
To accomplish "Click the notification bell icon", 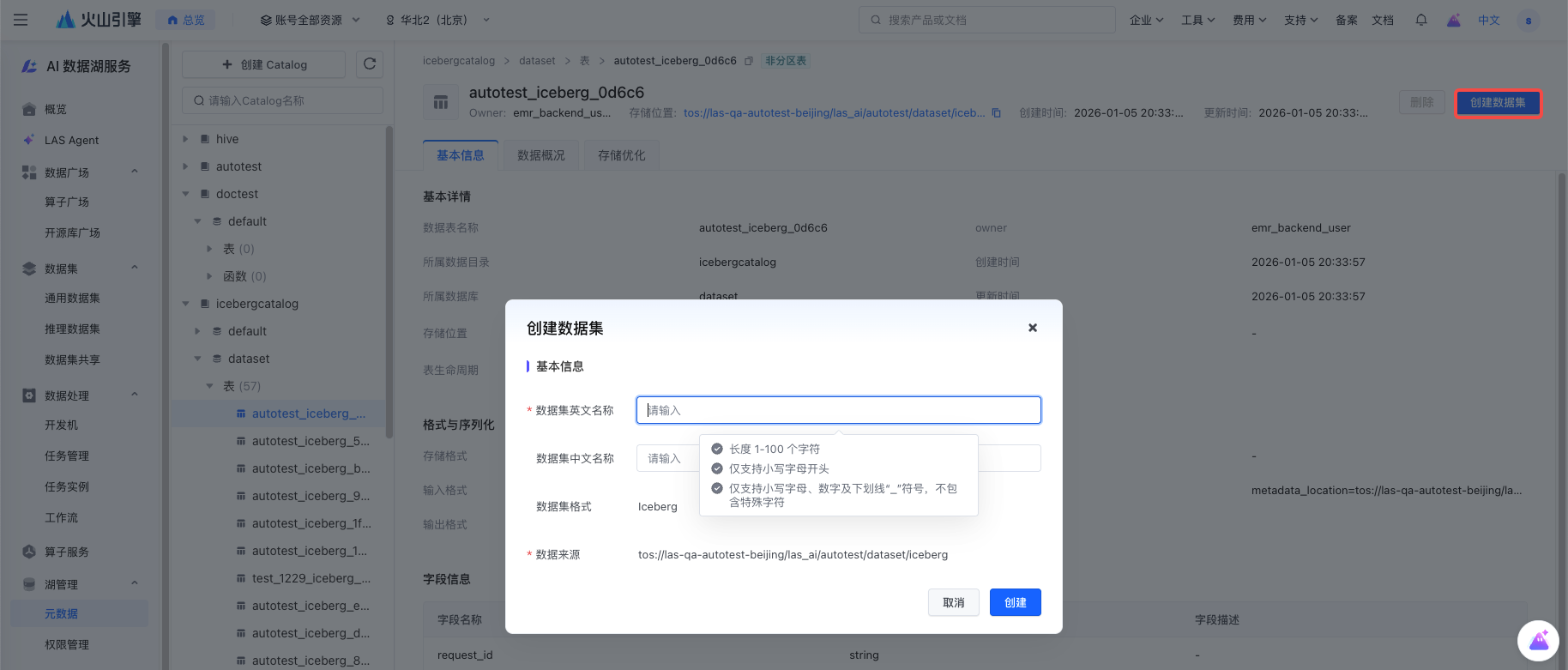I will pyautogui.click(x=1421, y=20).
